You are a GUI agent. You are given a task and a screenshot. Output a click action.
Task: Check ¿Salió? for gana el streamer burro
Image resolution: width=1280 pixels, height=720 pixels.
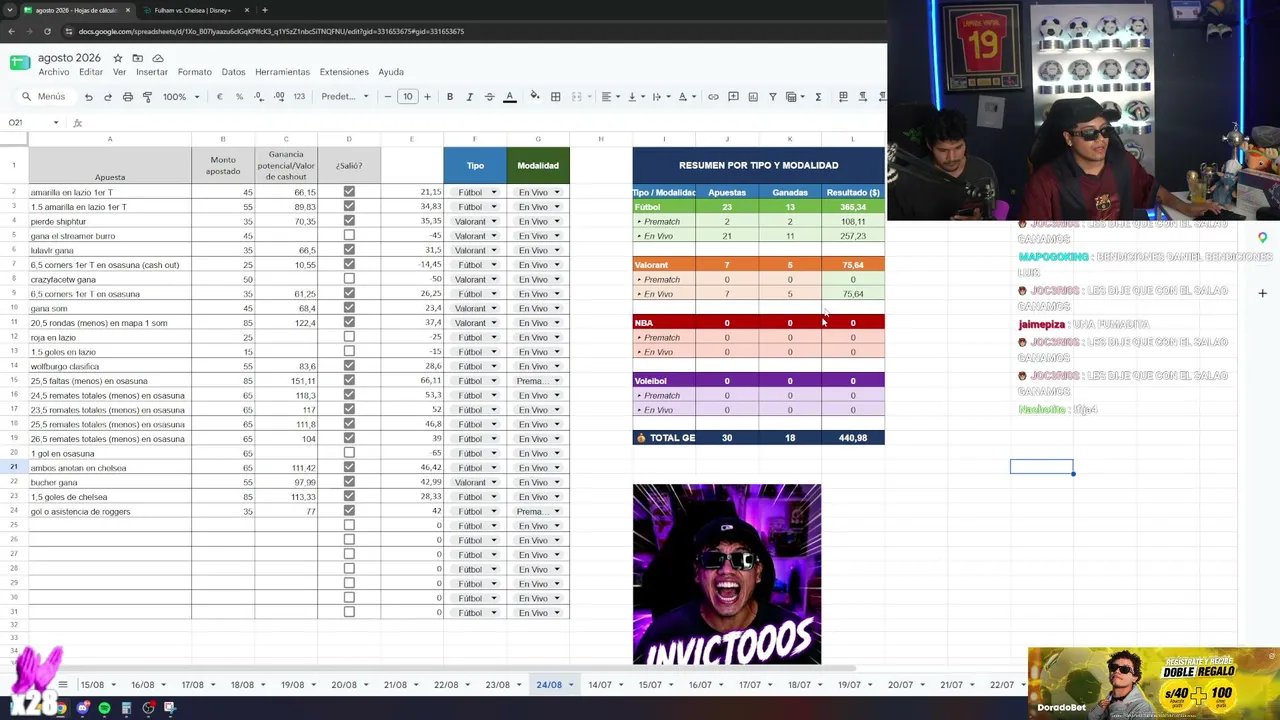click(x=349, y=236)
